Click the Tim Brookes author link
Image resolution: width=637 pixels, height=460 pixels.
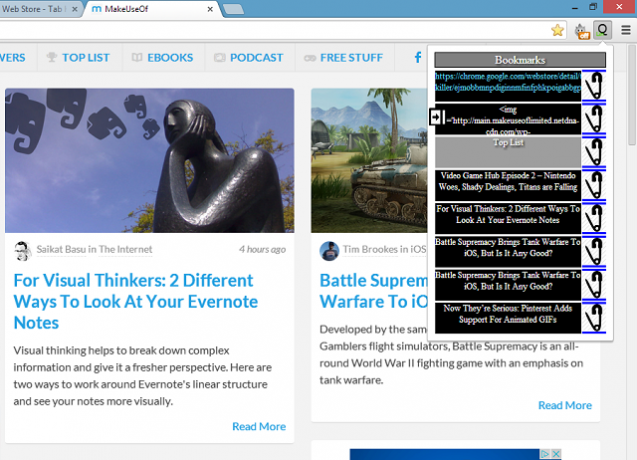click(370, 249)
